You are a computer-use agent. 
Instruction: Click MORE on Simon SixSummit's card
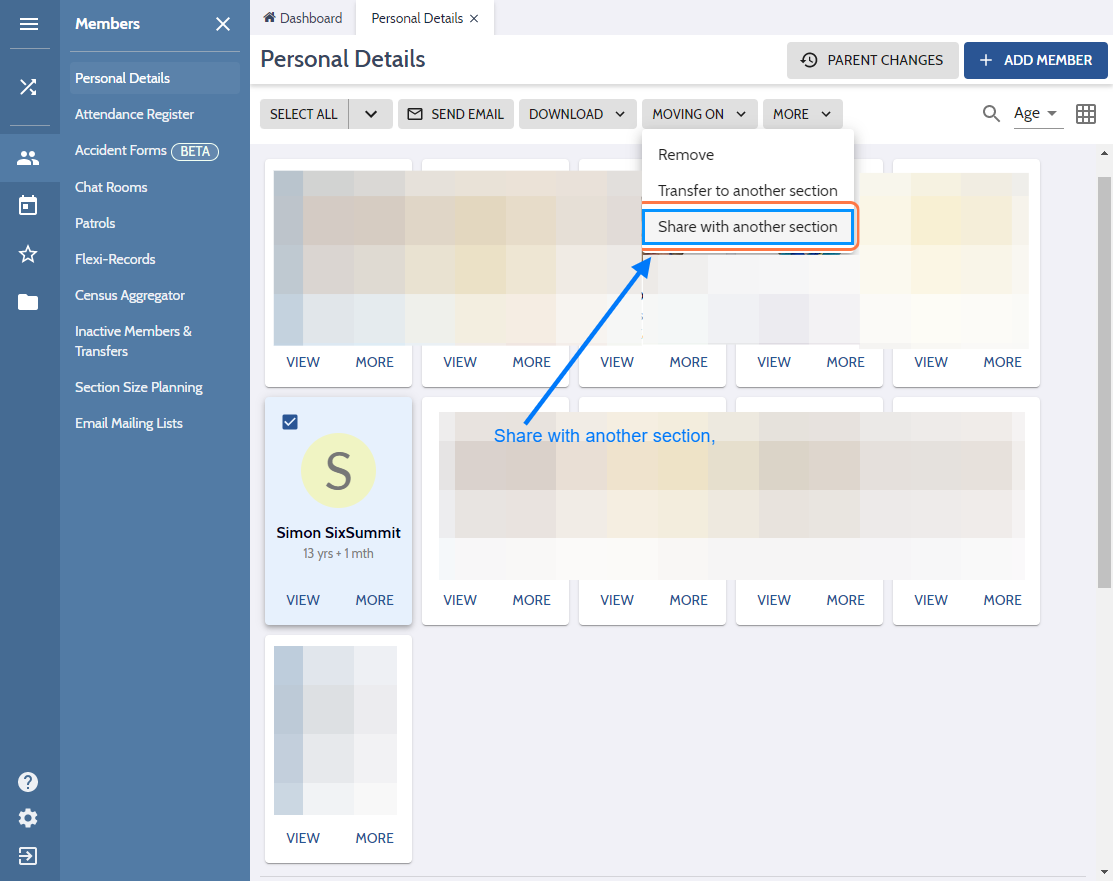point(375,600)
